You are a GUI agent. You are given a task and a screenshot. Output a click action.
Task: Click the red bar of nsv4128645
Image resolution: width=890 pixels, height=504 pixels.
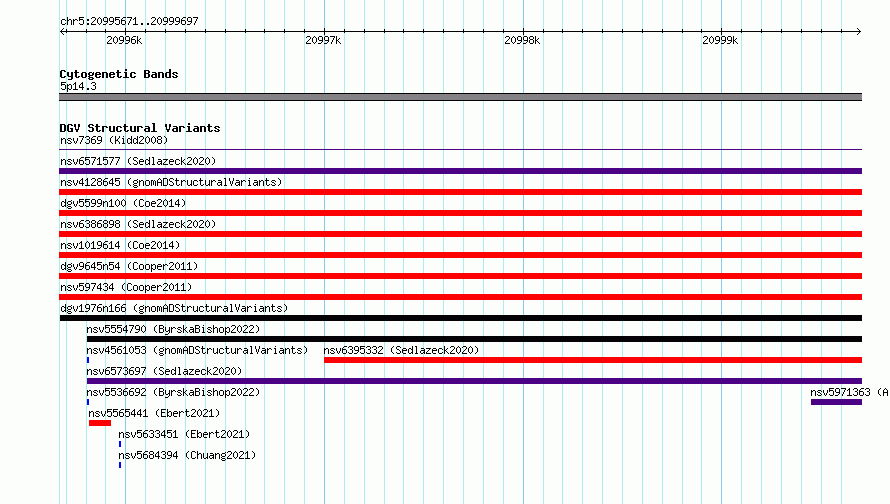(460, 192)
